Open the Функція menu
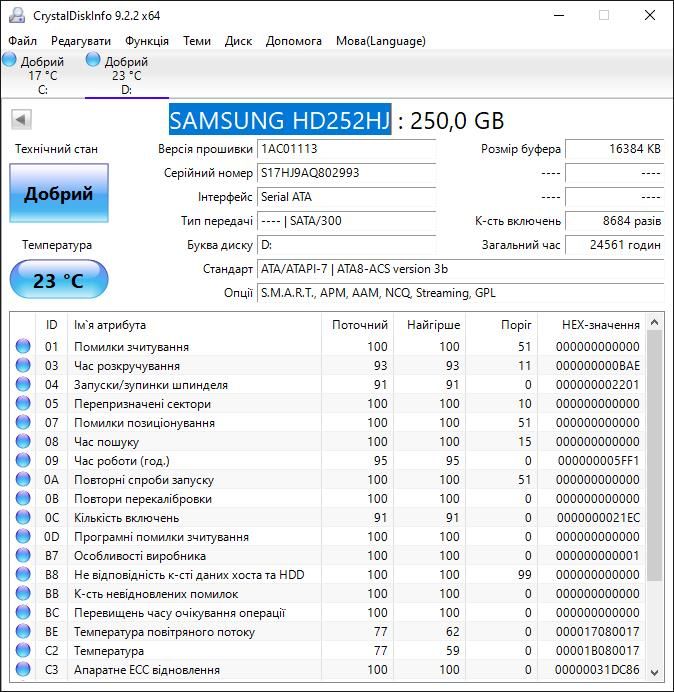This screenshot has width=674, height=692. coord(147,41)
